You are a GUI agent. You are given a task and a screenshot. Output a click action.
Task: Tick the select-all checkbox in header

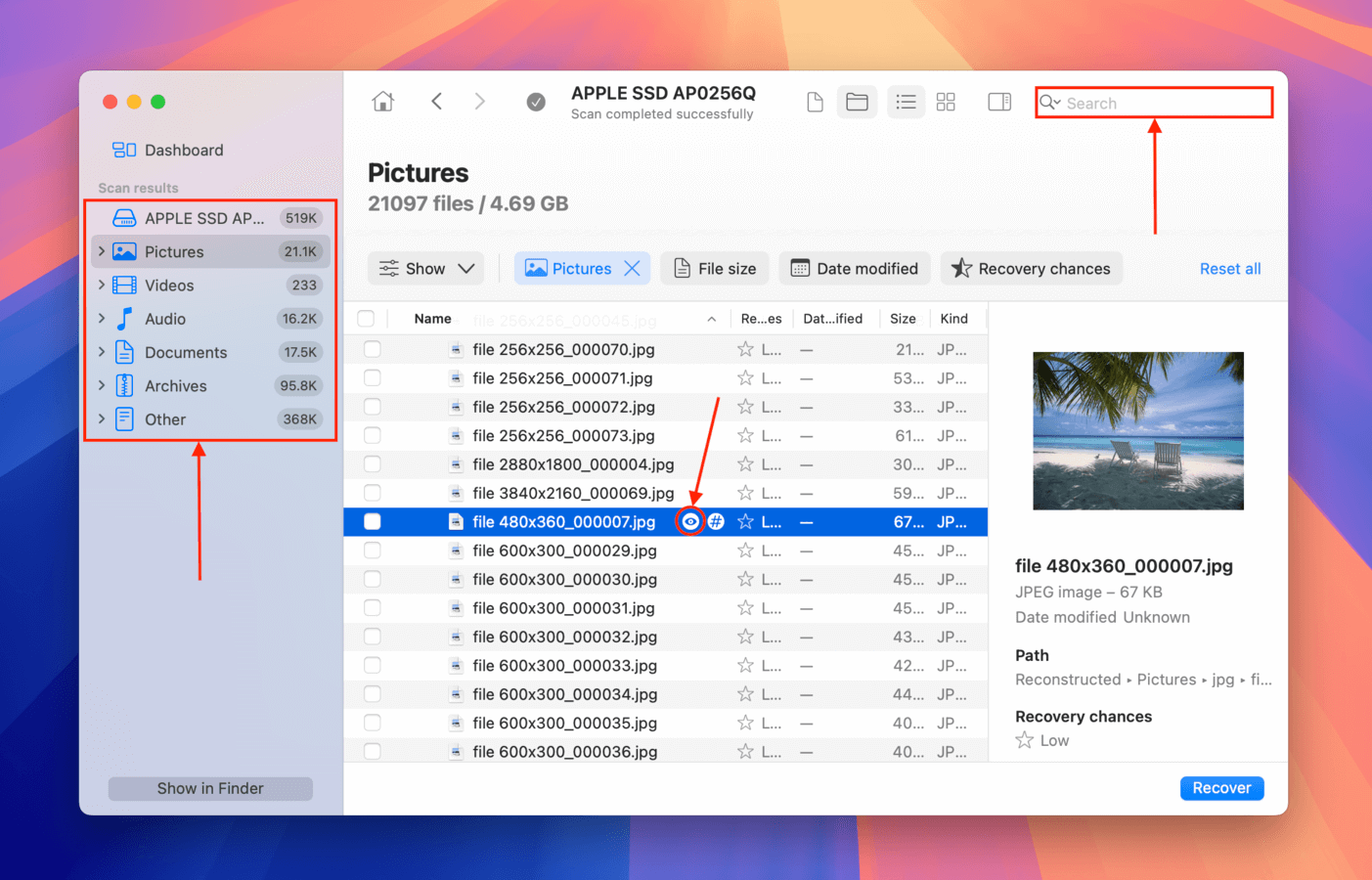click(367, 319)
